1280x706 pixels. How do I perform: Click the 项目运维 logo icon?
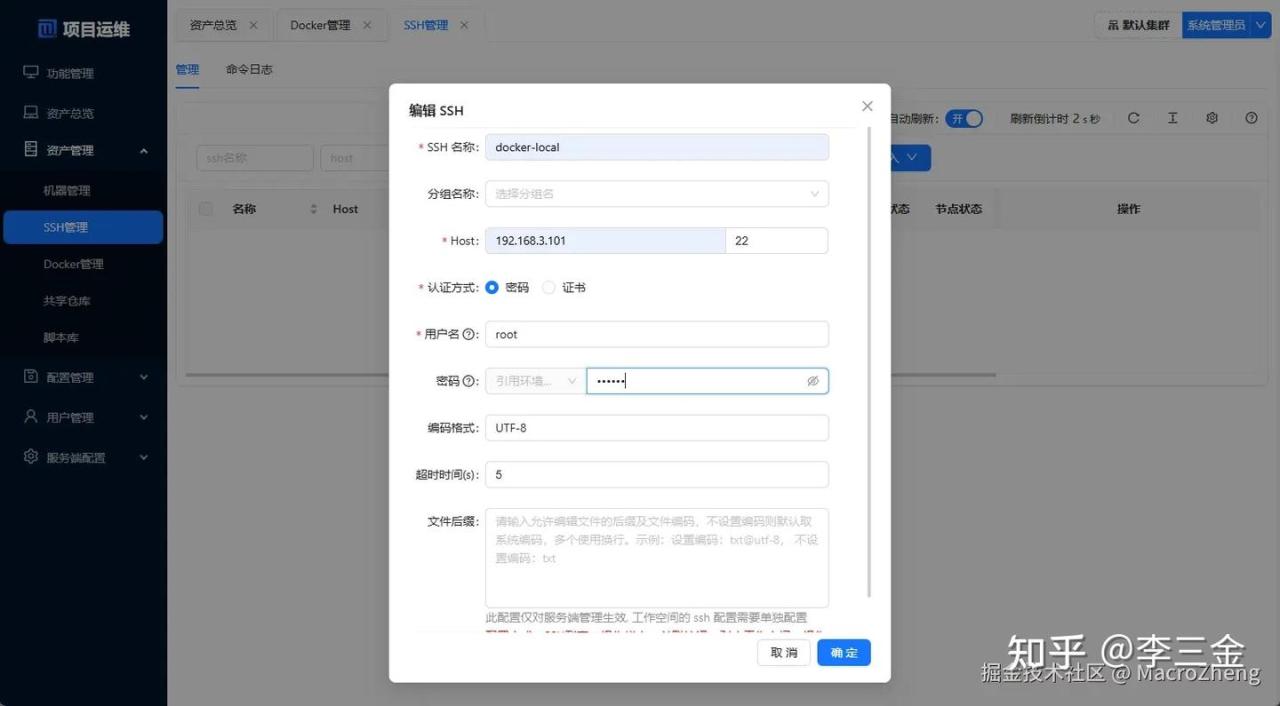point(47,29)
